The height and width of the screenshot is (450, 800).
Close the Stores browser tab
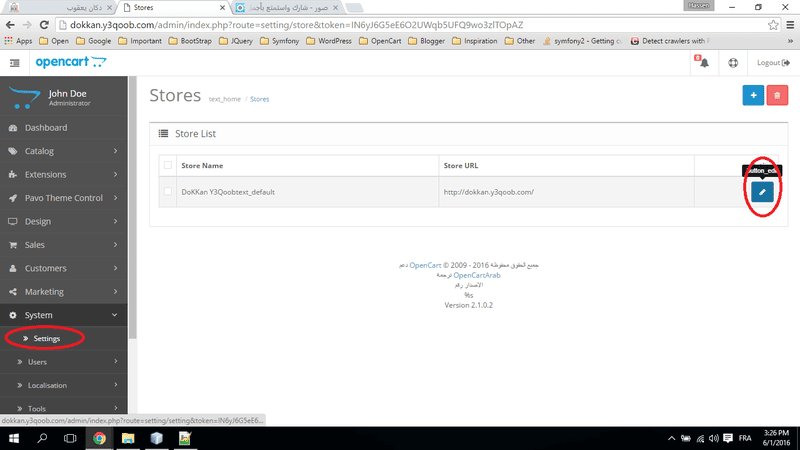(x=222, y=8)
